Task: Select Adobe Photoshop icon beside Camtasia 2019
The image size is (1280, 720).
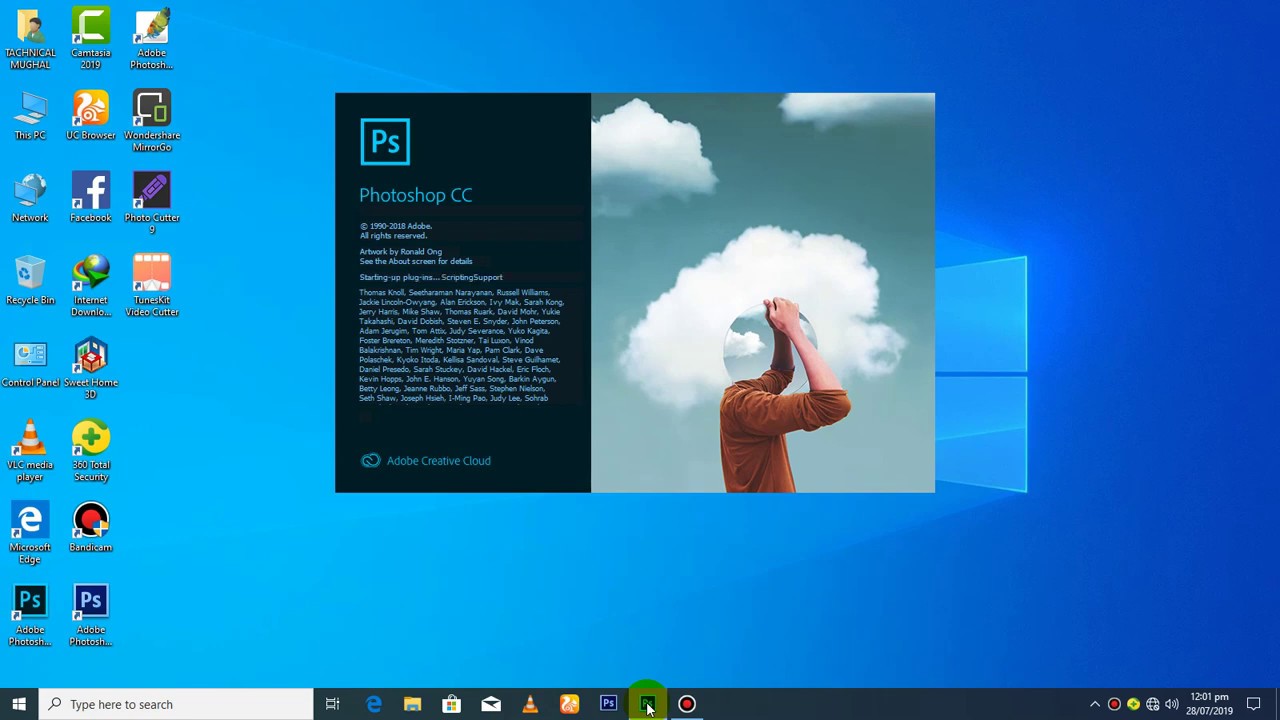Action: pos(152,40)
